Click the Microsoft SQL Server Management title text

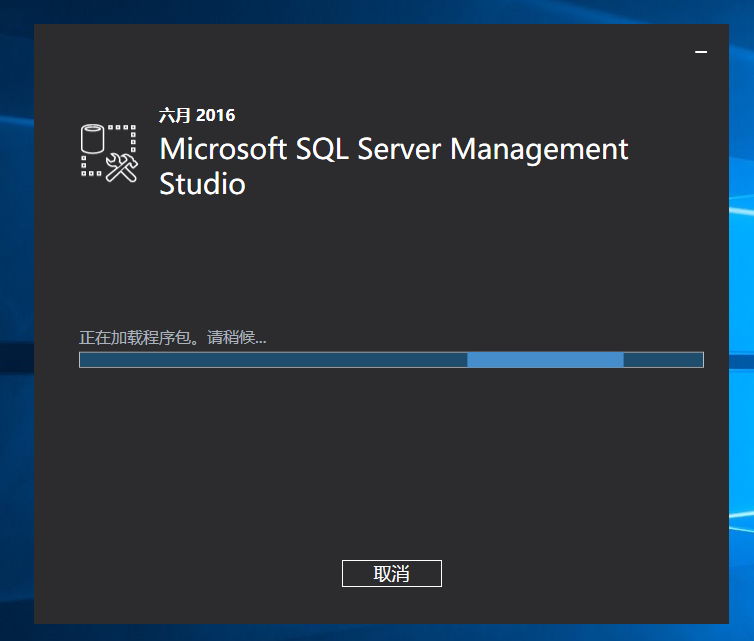tap(394, 149)
